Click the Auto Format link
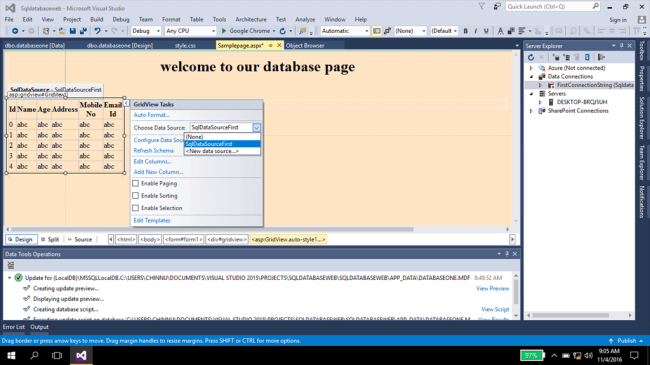 [x=151, y=115]
